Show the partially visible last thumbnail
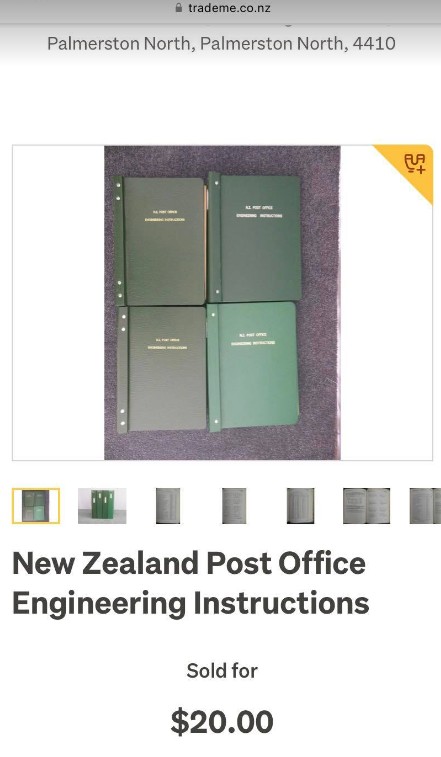441x757 pixels. [x=425, y=505]
